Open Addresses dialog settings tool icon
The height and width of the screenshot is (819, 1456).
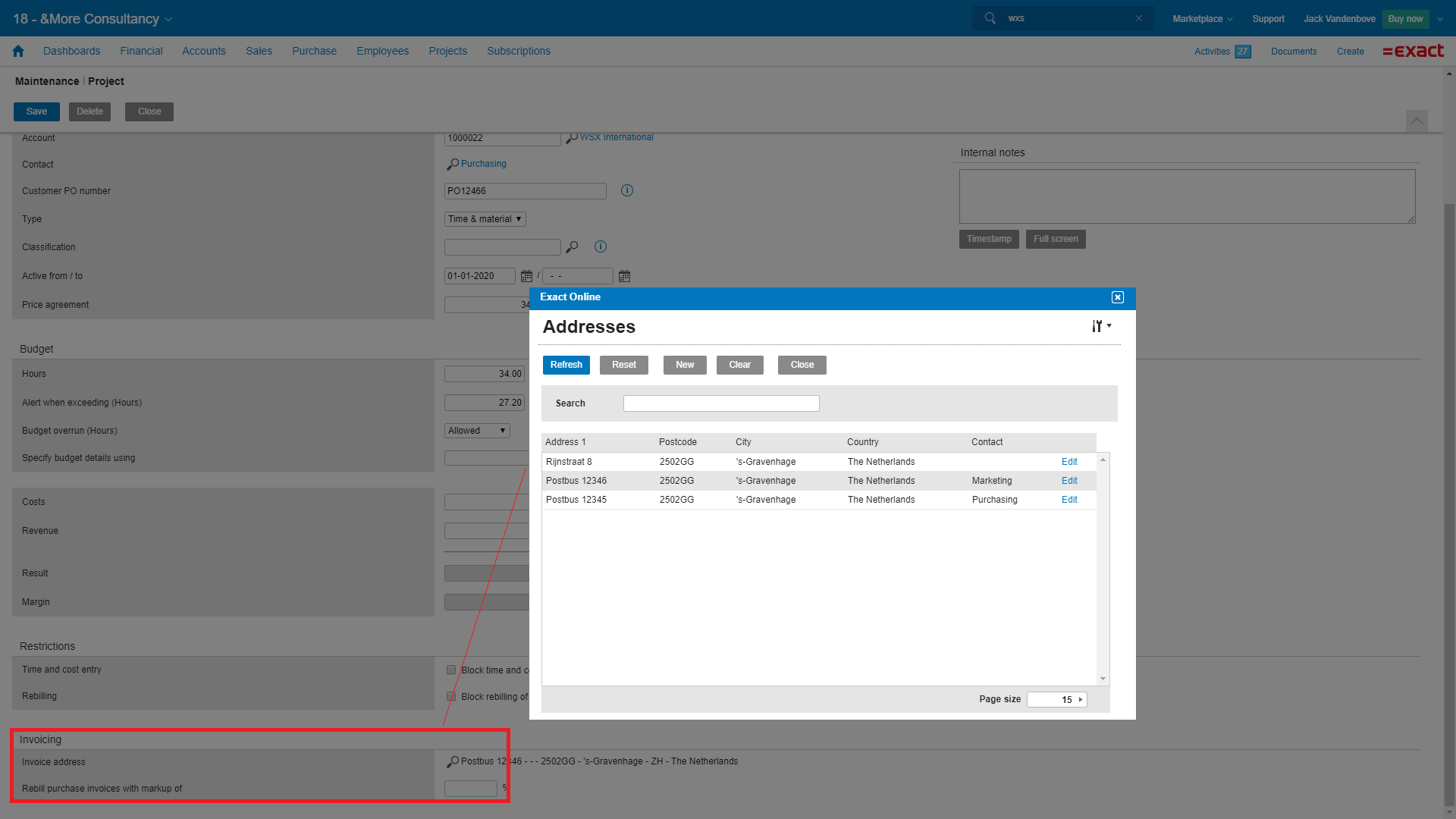pyautogui.click(x=1101, y=326)
